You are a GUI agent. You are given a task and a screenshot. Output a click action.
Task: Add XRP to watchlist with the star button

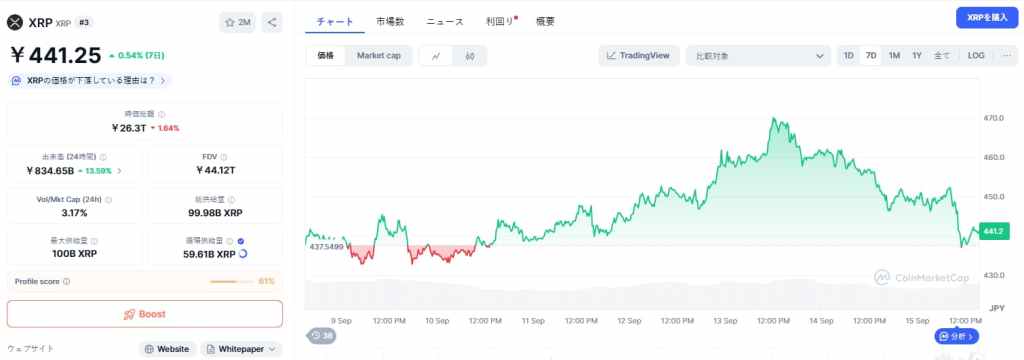click(x=237, y=22)
